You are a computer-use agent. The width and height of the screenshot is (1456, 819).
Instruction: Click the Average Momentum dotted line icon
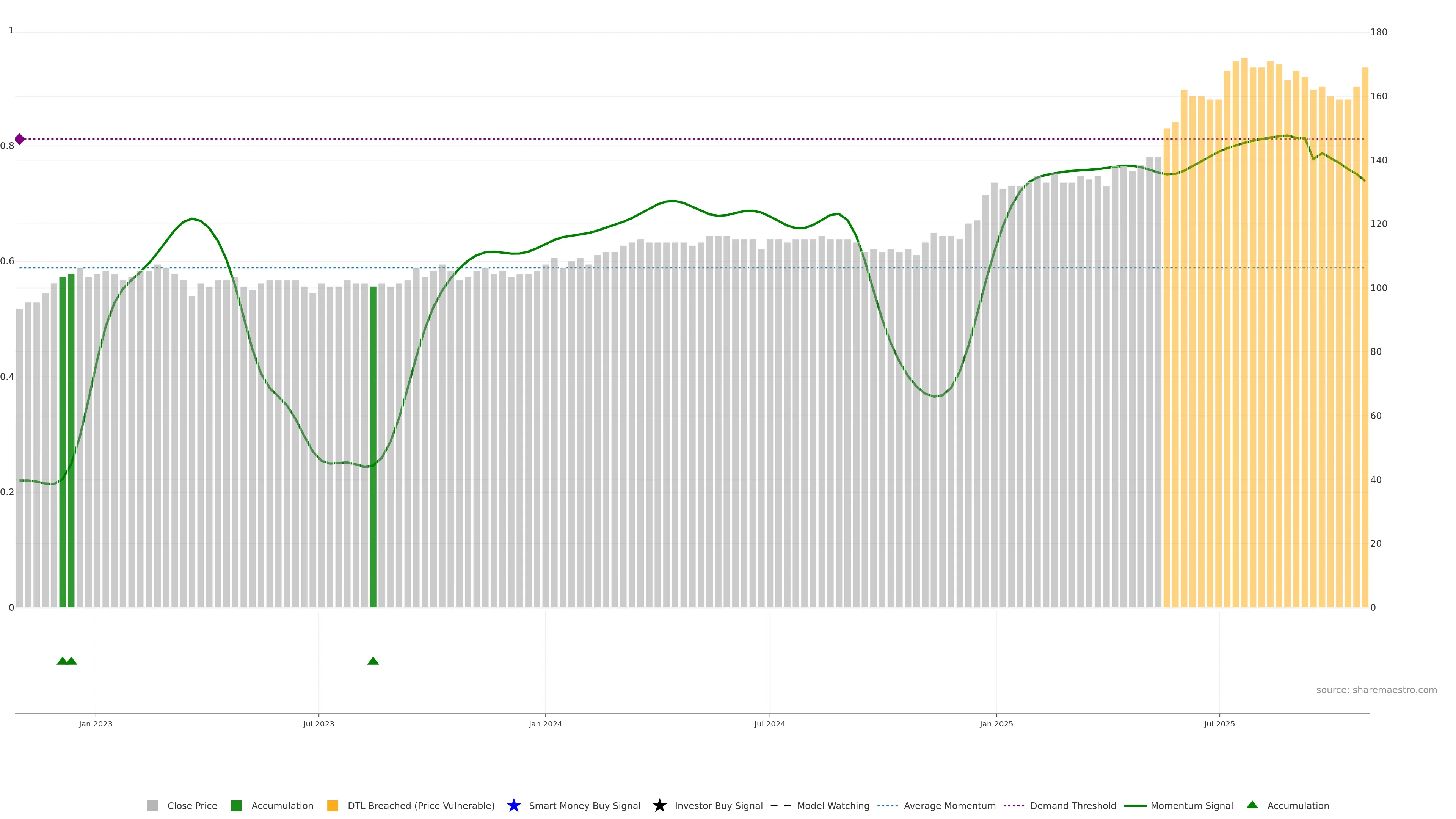point(887,805)
